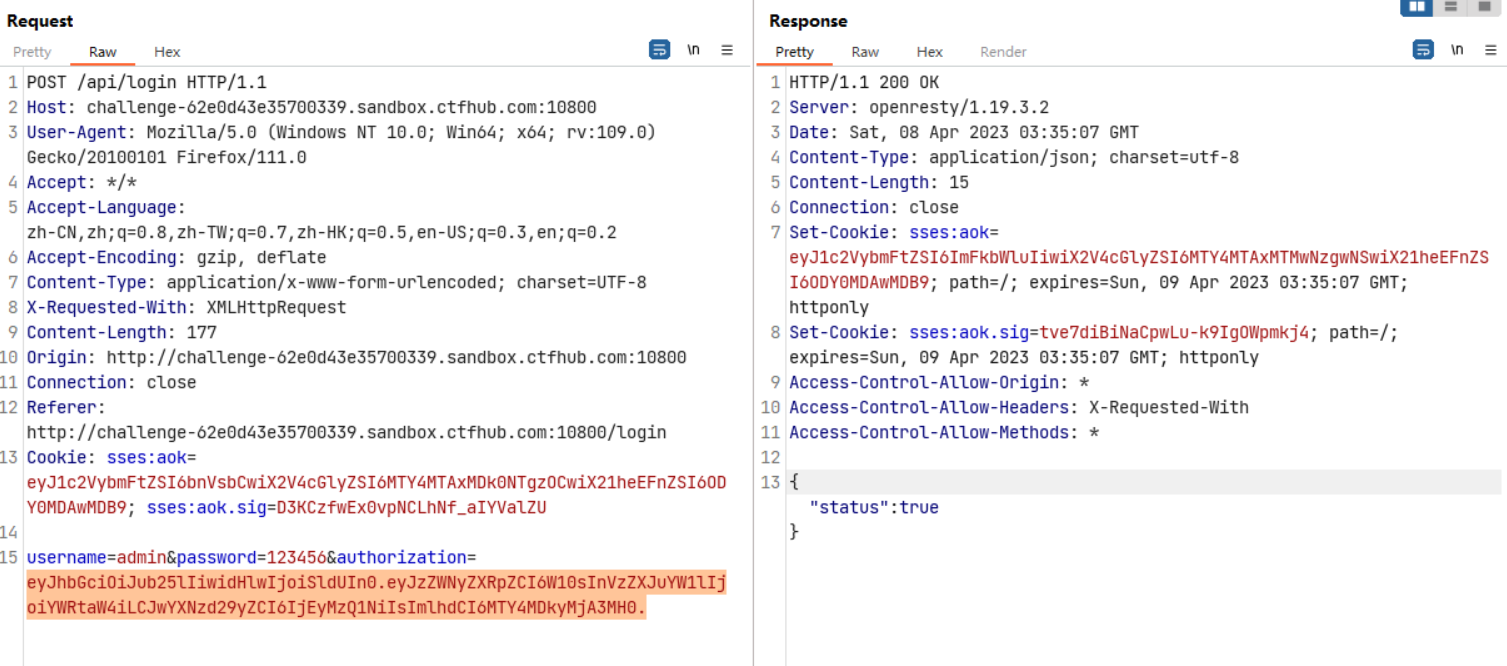
Task: Open the Response panel options menu
Action: click(x=1490, y=50)
